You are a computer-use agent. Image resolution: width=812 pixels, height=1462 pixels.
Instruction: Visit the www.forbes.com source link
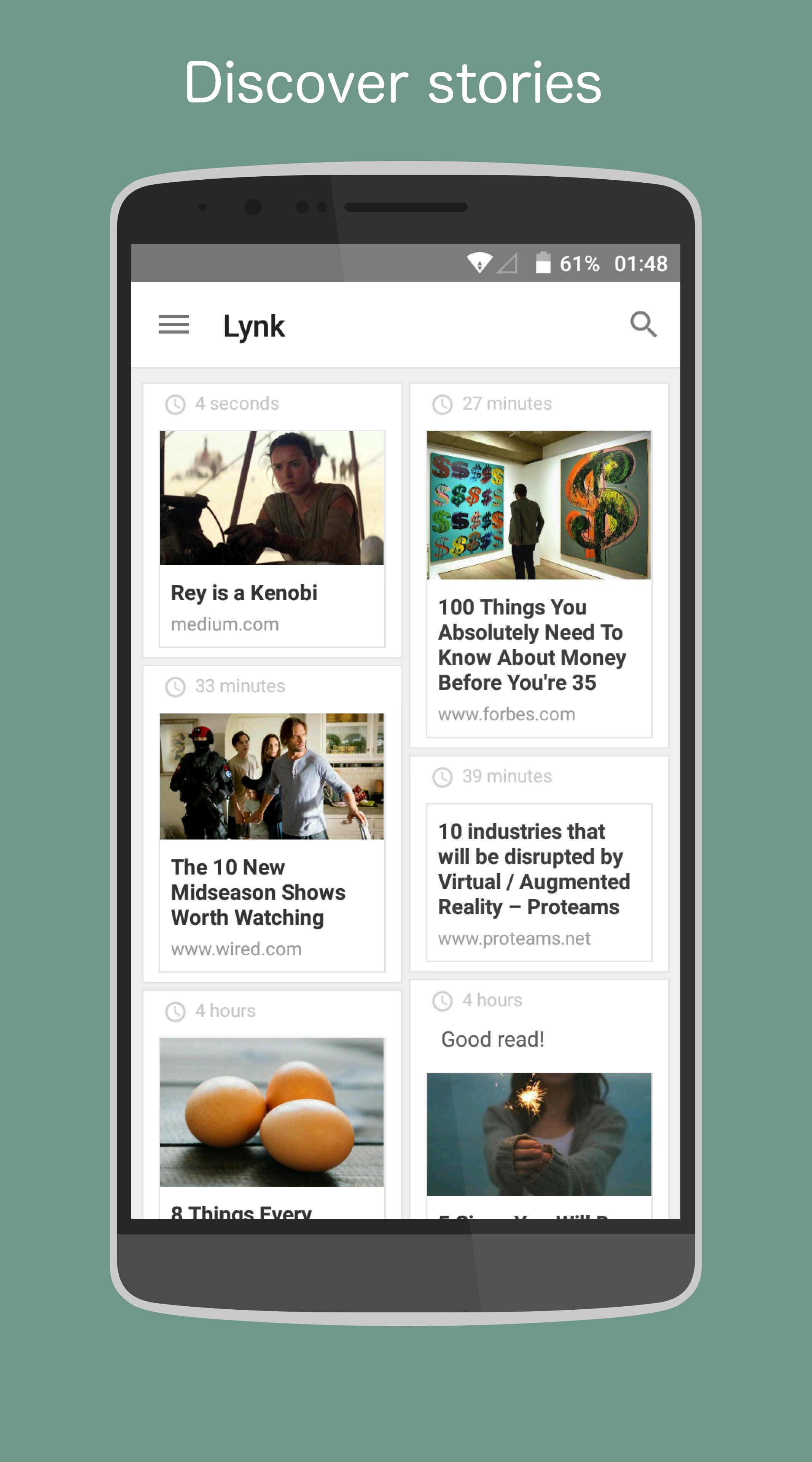506,714
